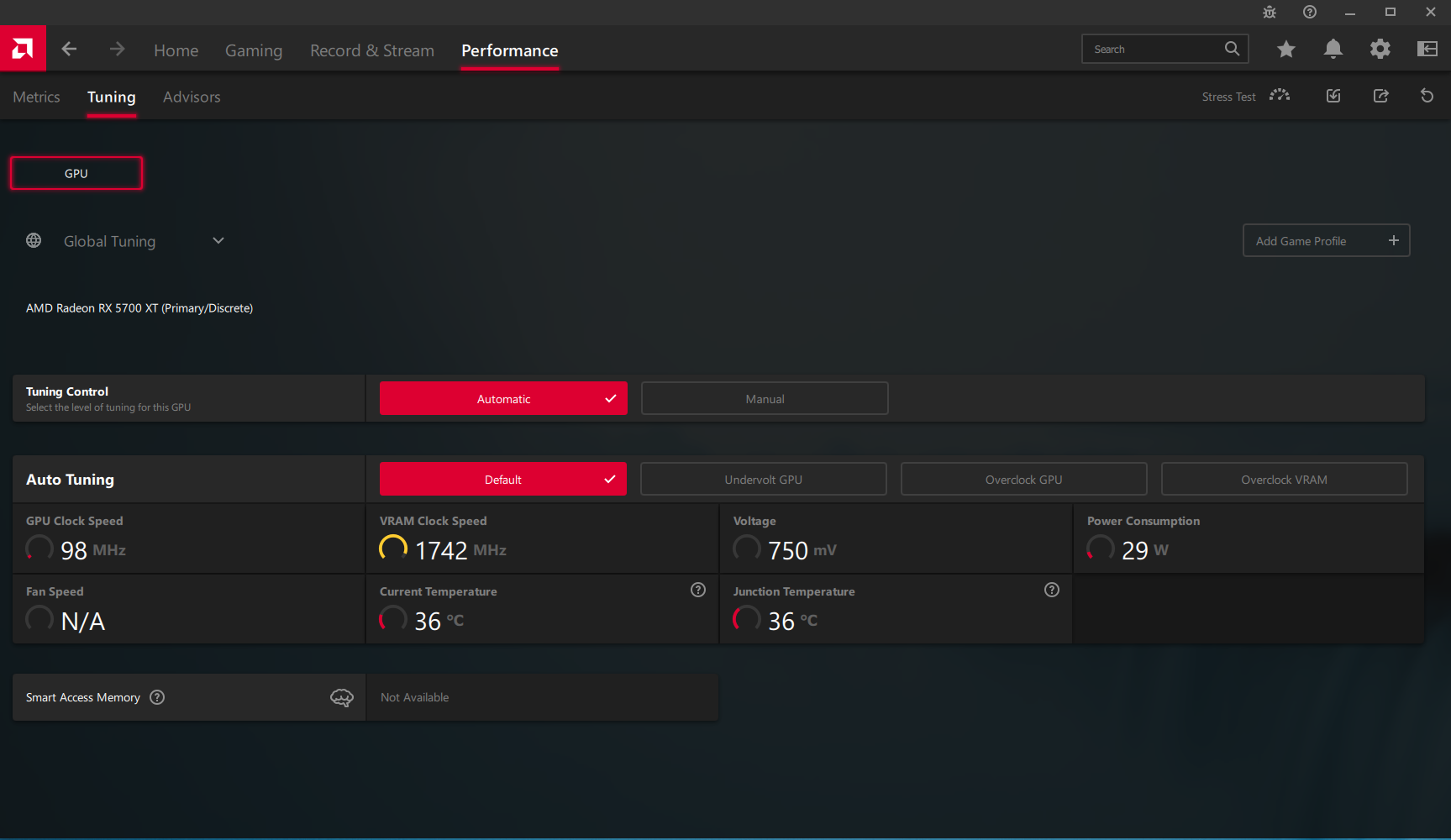Image resolution: width=1451 pixels, height=840 pixels.
Task: Switch to the Metrics subtab
Action: click(36, 97)
